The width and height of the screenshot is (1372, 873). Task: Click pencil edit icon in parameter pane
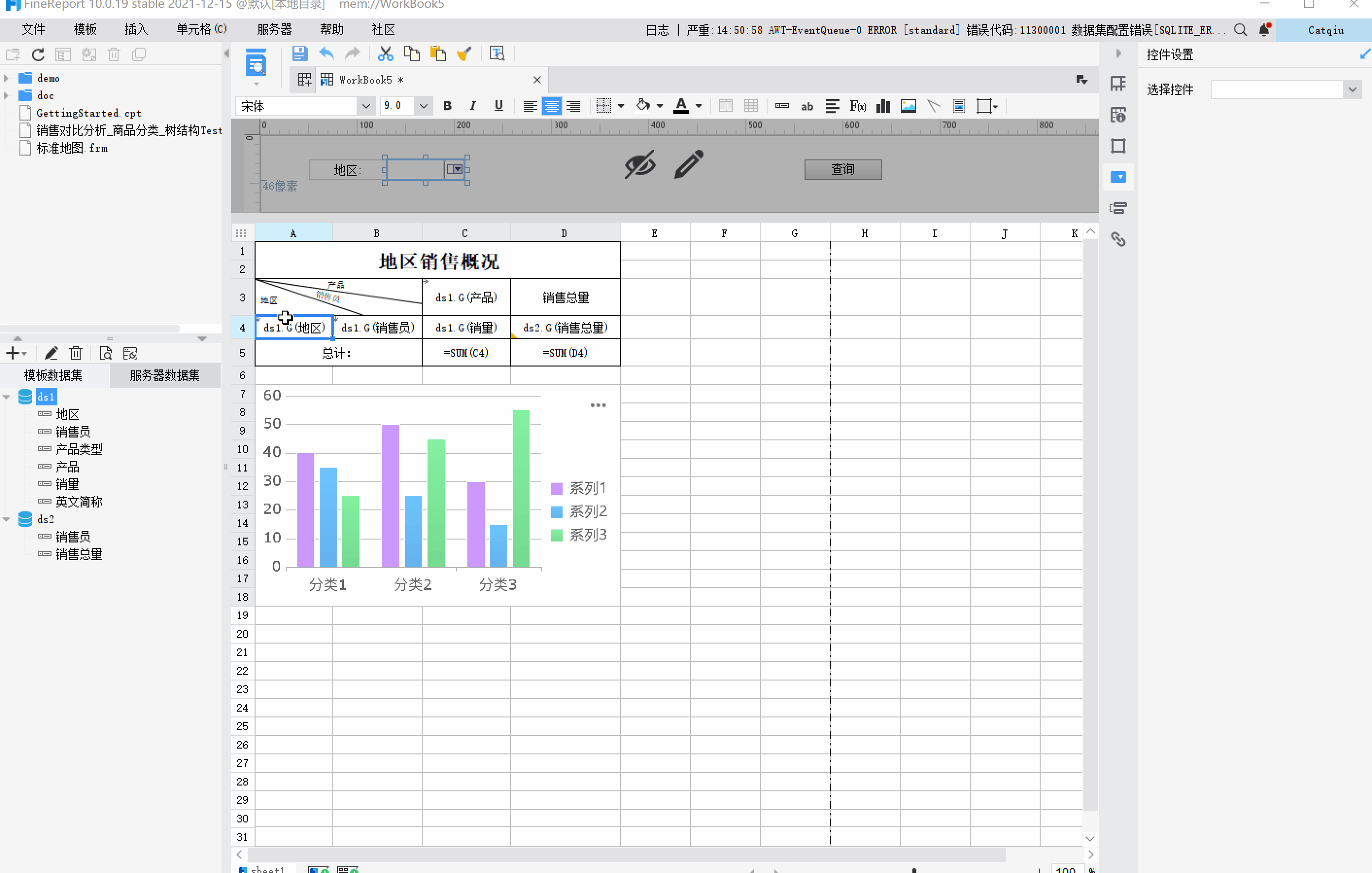coord(689,165)
